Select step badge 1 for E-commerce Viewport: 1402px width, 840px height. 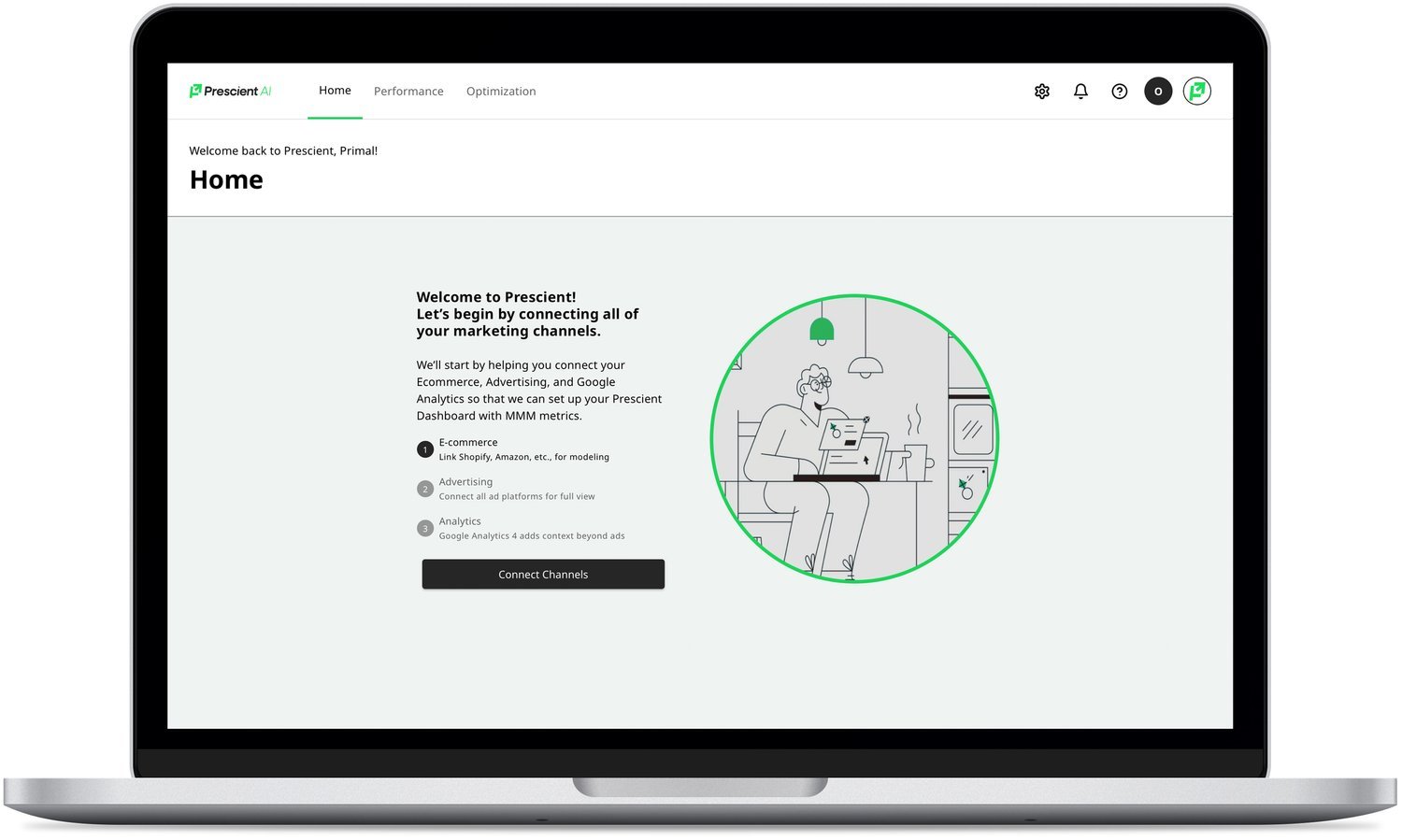[425, 448]
